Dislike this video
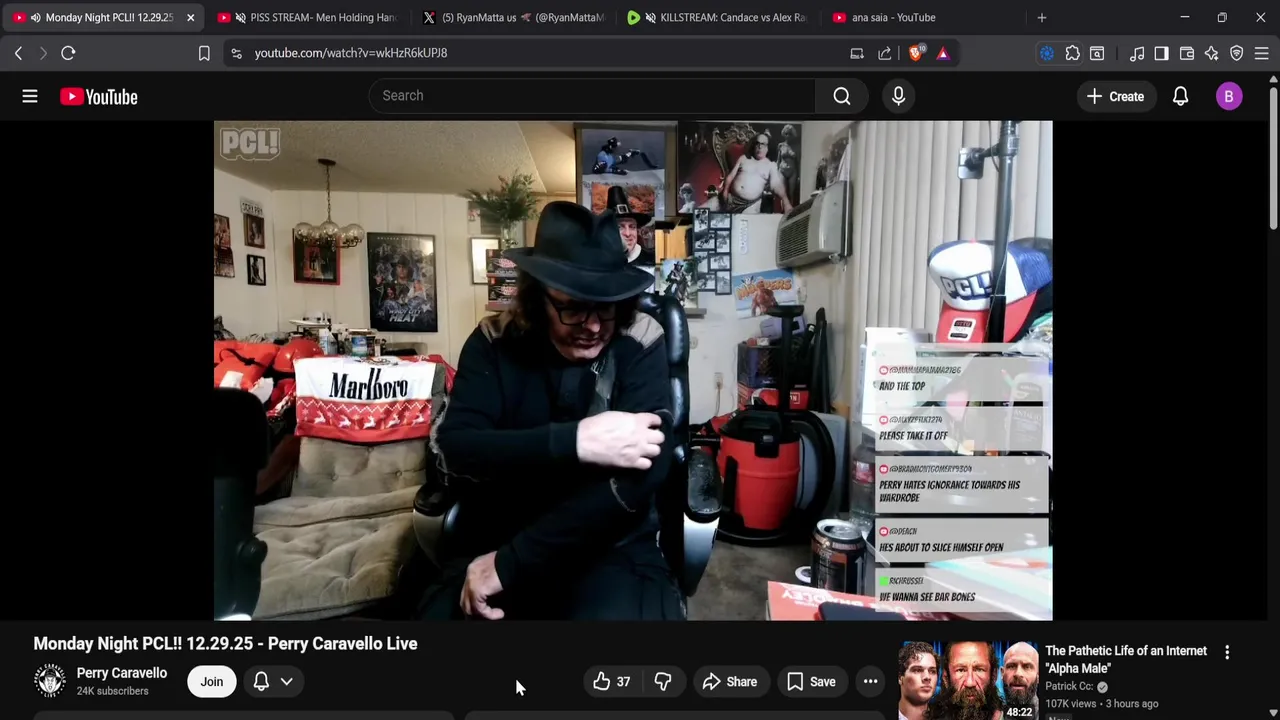This screenshot has width=1280, height=720. [x=662, y=681]
